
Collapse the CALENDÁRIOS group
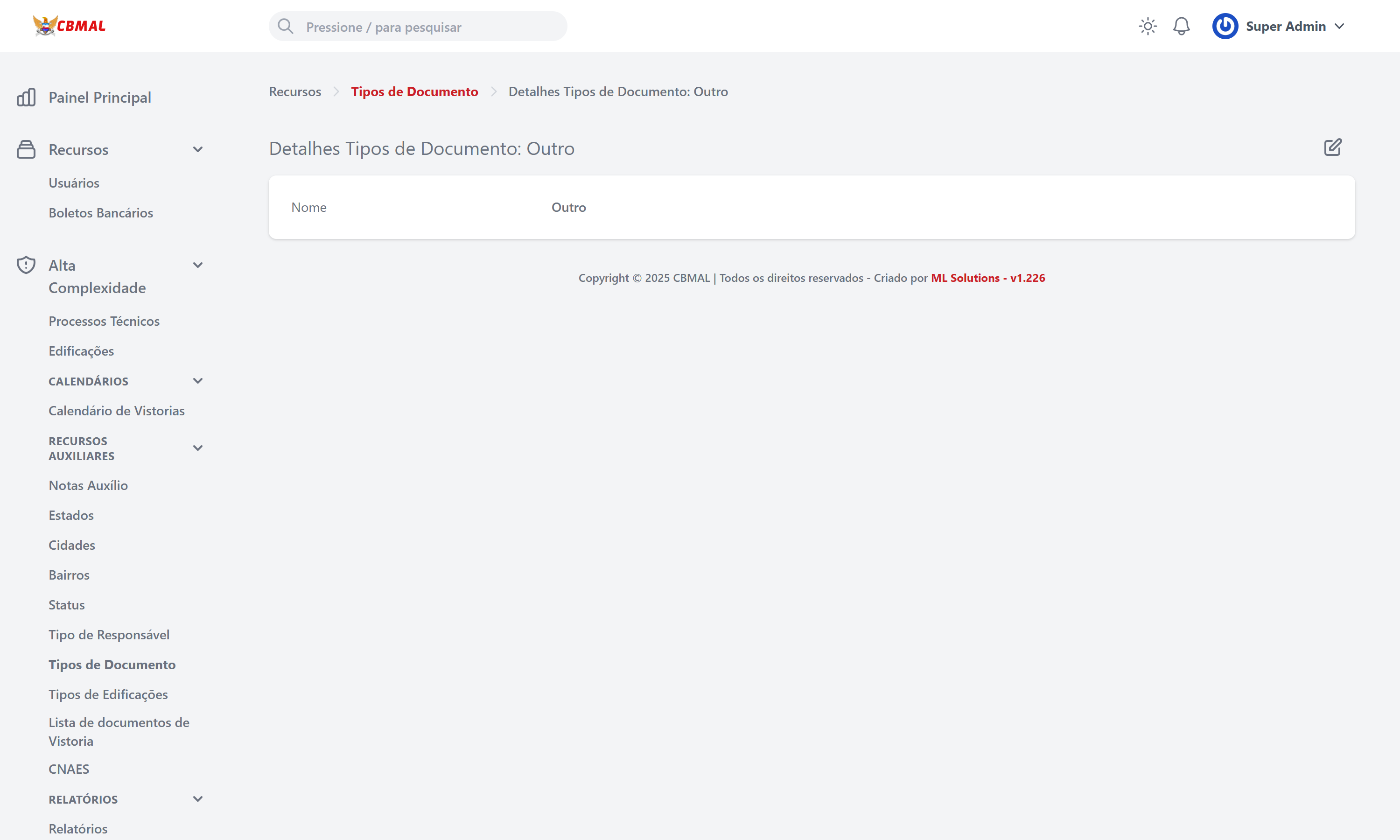pos(197,381)
